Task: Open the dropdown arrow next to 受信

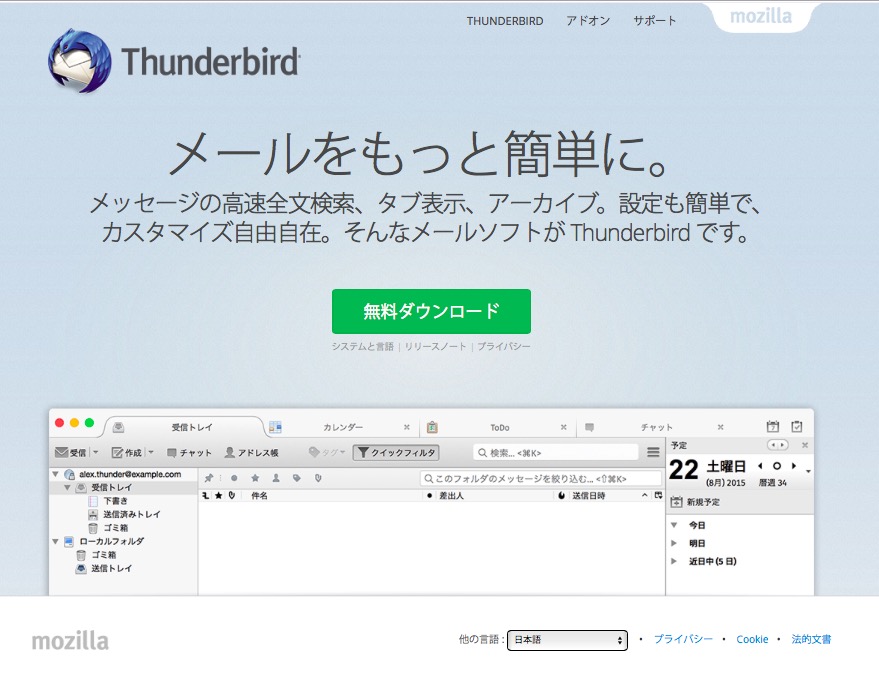Action: coord(95,452)
